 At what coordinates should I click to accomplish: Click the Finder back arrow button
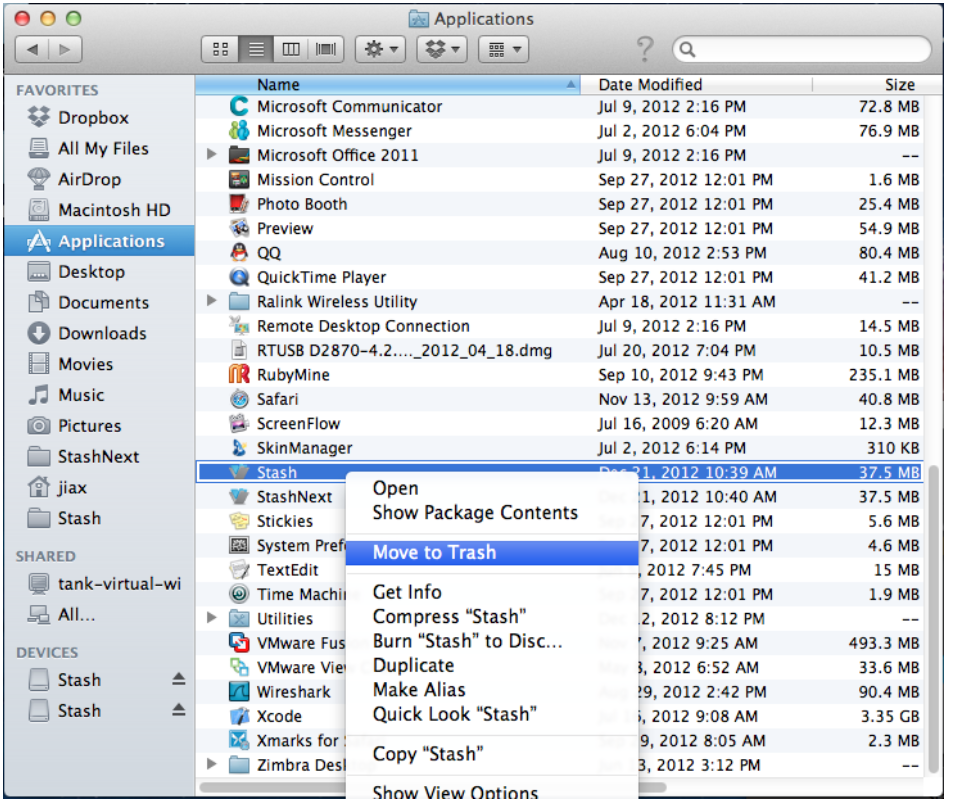coord(34,48)
